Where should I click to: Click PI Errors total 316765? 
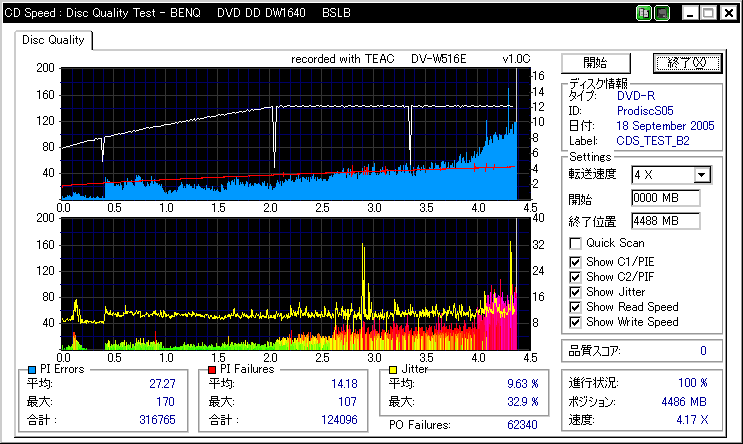tap(157, 420)
